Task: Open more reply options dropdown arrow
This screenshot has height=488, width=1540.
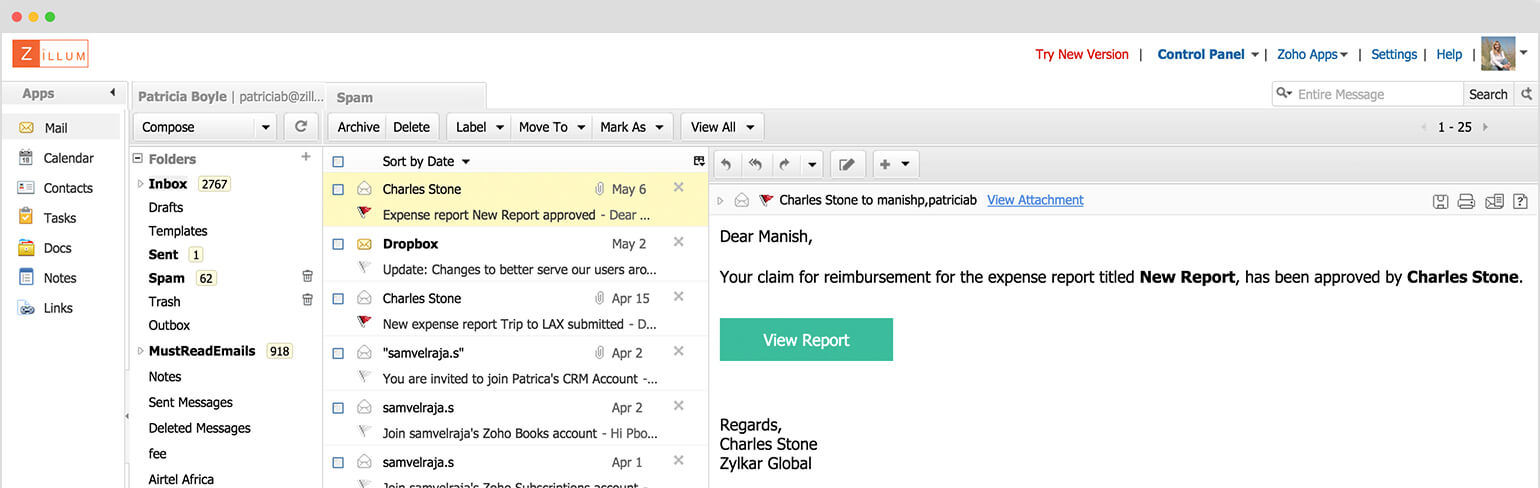Action: coord(812,164)
